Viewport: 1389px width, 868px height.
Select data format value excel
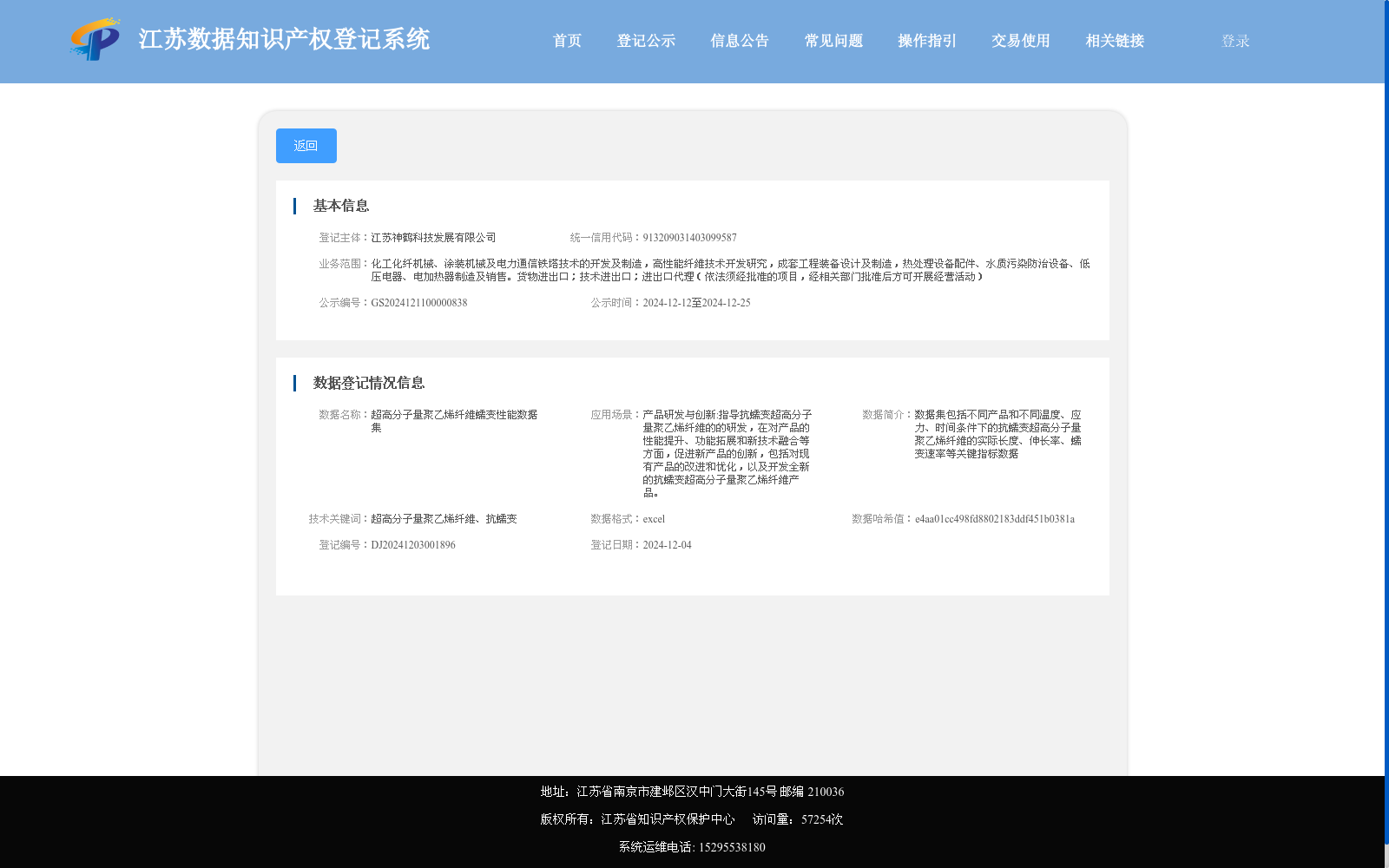(654, 519)
